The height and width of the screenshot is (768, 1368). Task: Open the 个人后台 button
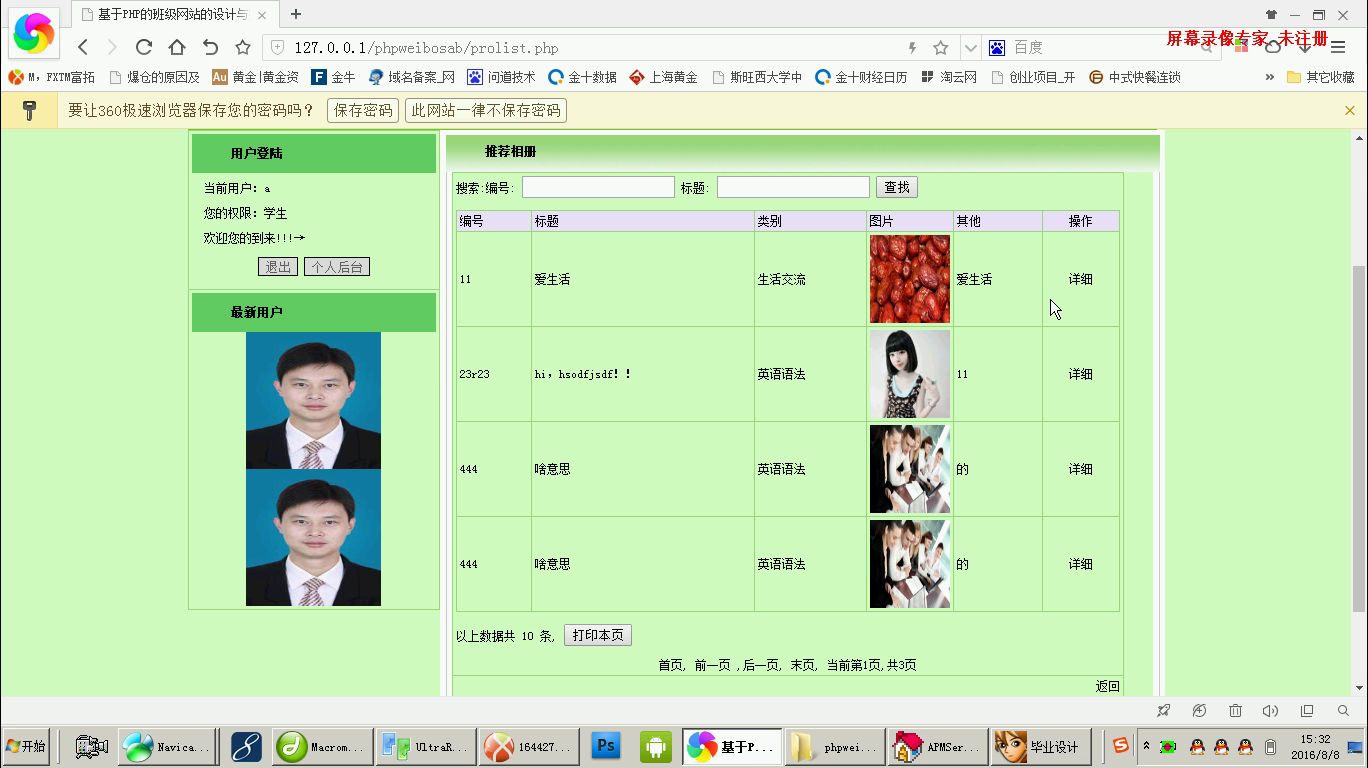(x=337, y=267)
